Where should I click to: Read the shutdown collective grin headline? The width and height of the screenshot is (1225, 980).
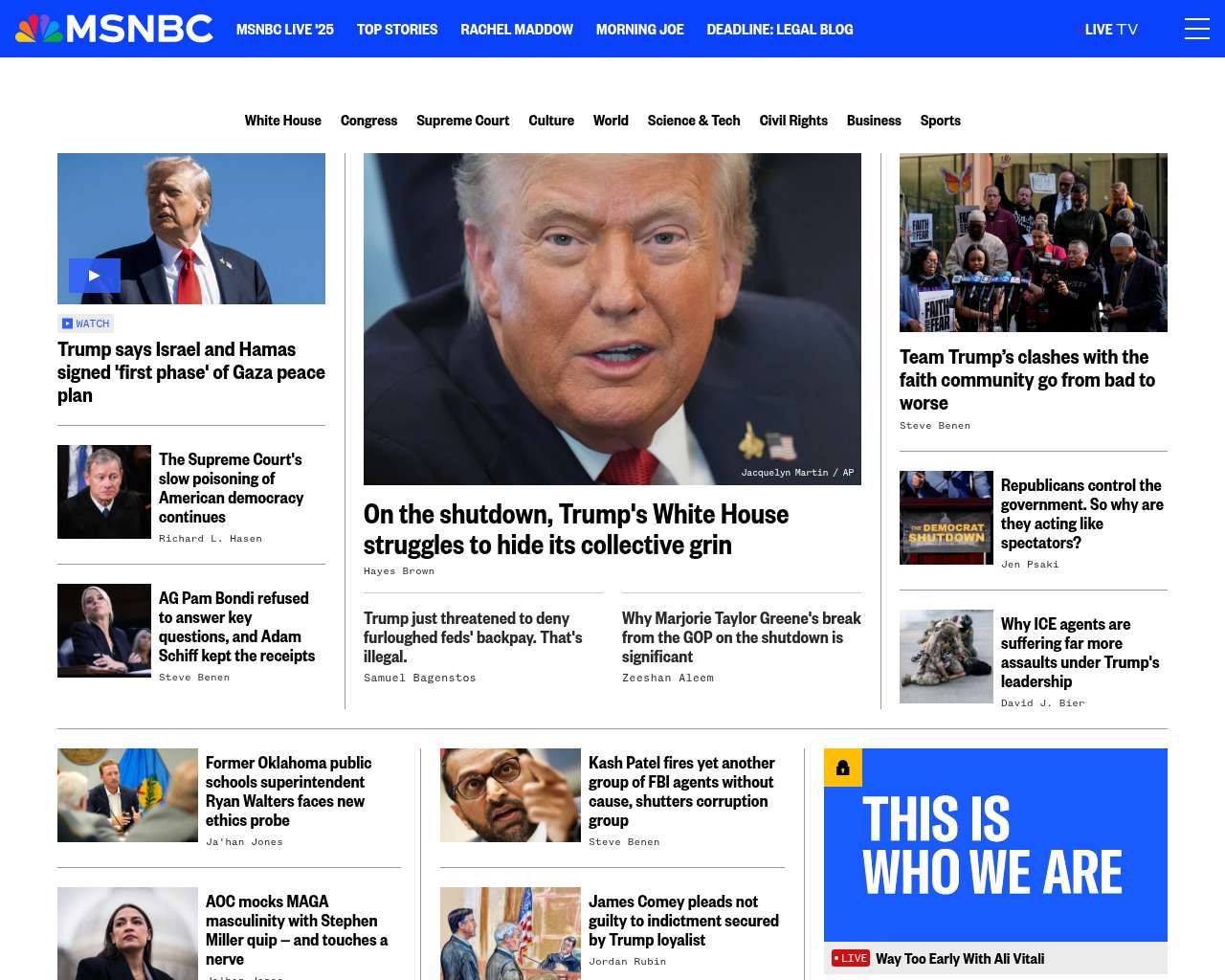(x=576, y=529)
